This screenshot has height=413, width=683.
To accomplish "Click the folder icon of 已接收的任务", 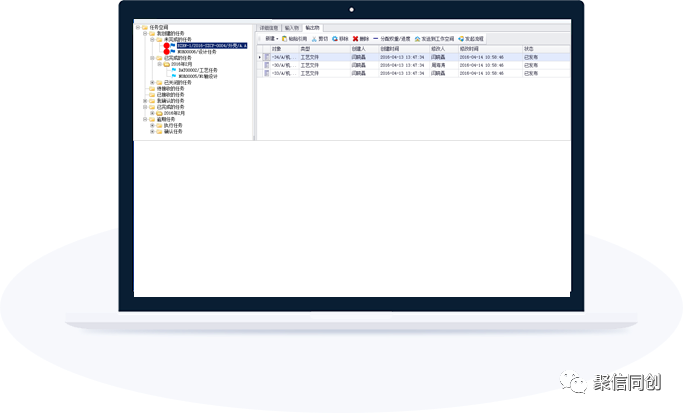I will [152, 95].
